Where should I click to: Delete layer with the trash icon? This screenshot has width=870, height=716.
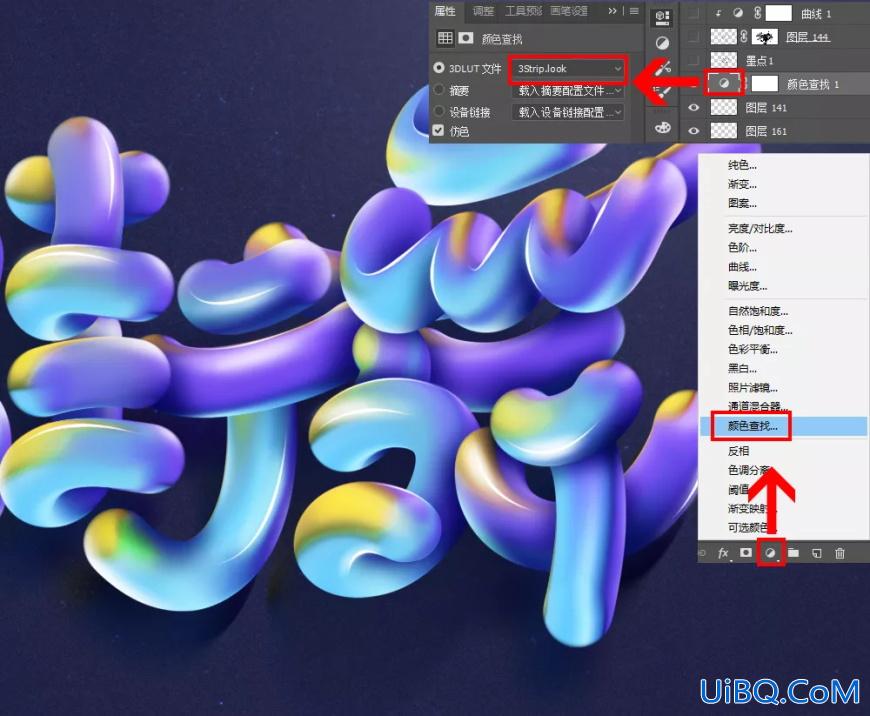[840, 553]
